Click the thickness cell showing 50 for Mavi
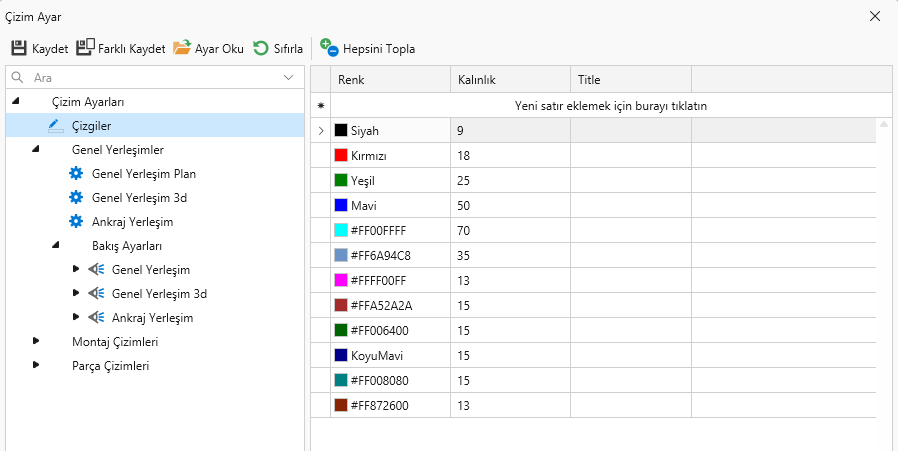898x451 pixels. pyautogui.click(x=509, y=206)
